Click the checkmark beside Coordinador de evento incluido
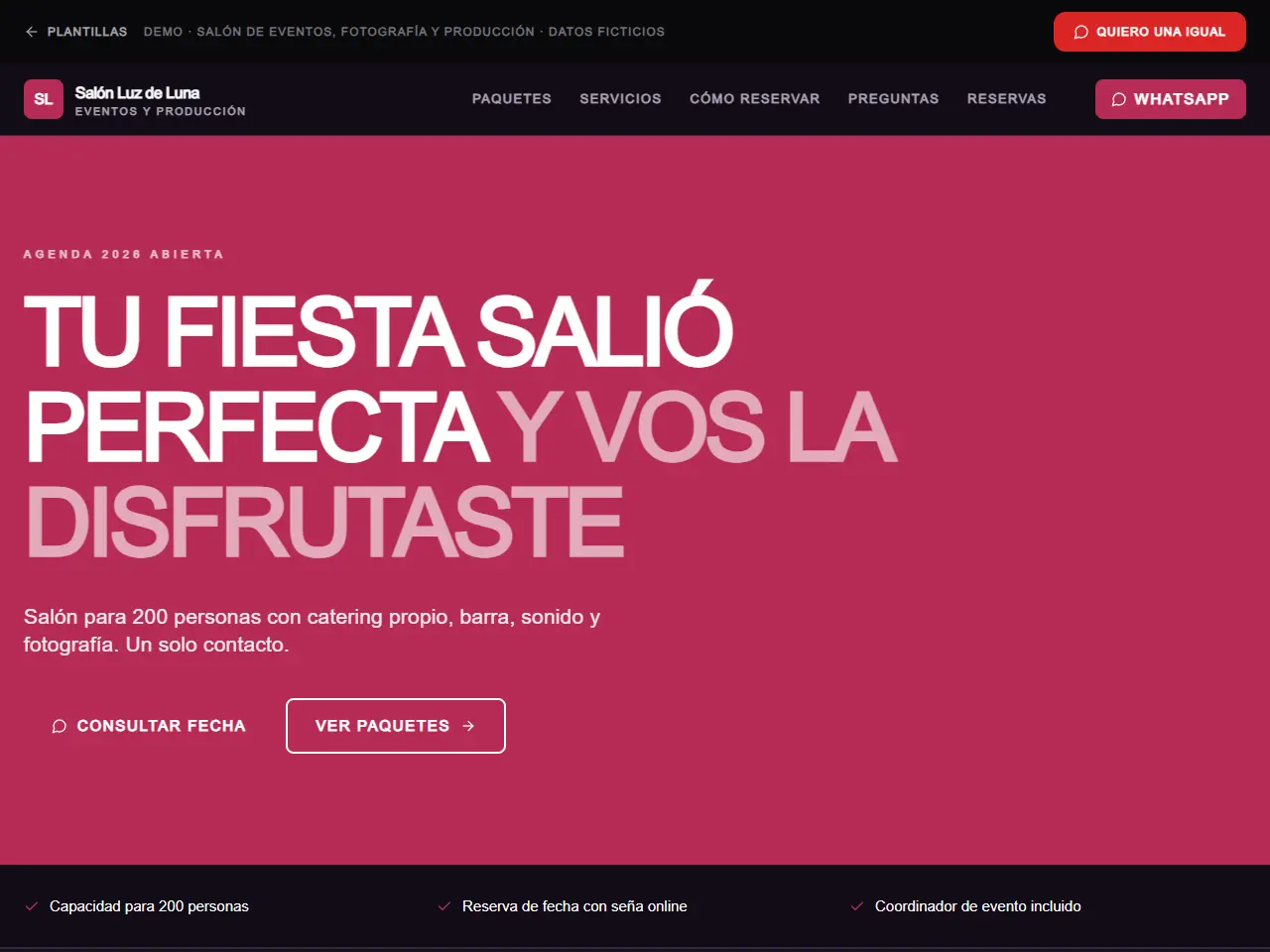This screenshot has width=1270, height=952. pyautogui.click(x=857, y=906)
